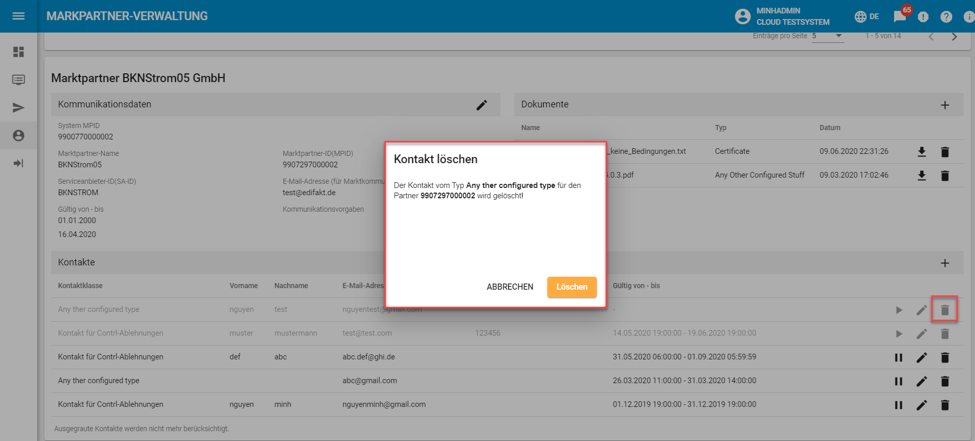Edit the nguyen test contact

(x=922, y=310)
